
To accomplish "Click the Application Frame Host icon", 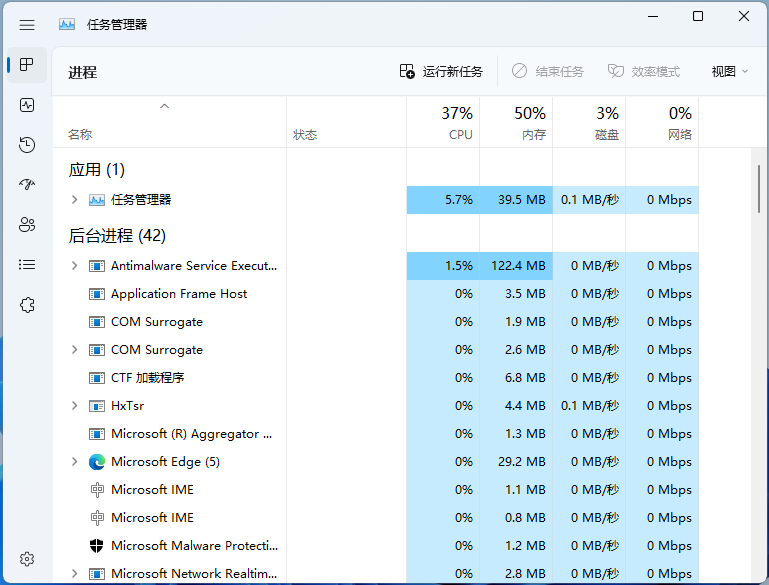I will 97,294.
